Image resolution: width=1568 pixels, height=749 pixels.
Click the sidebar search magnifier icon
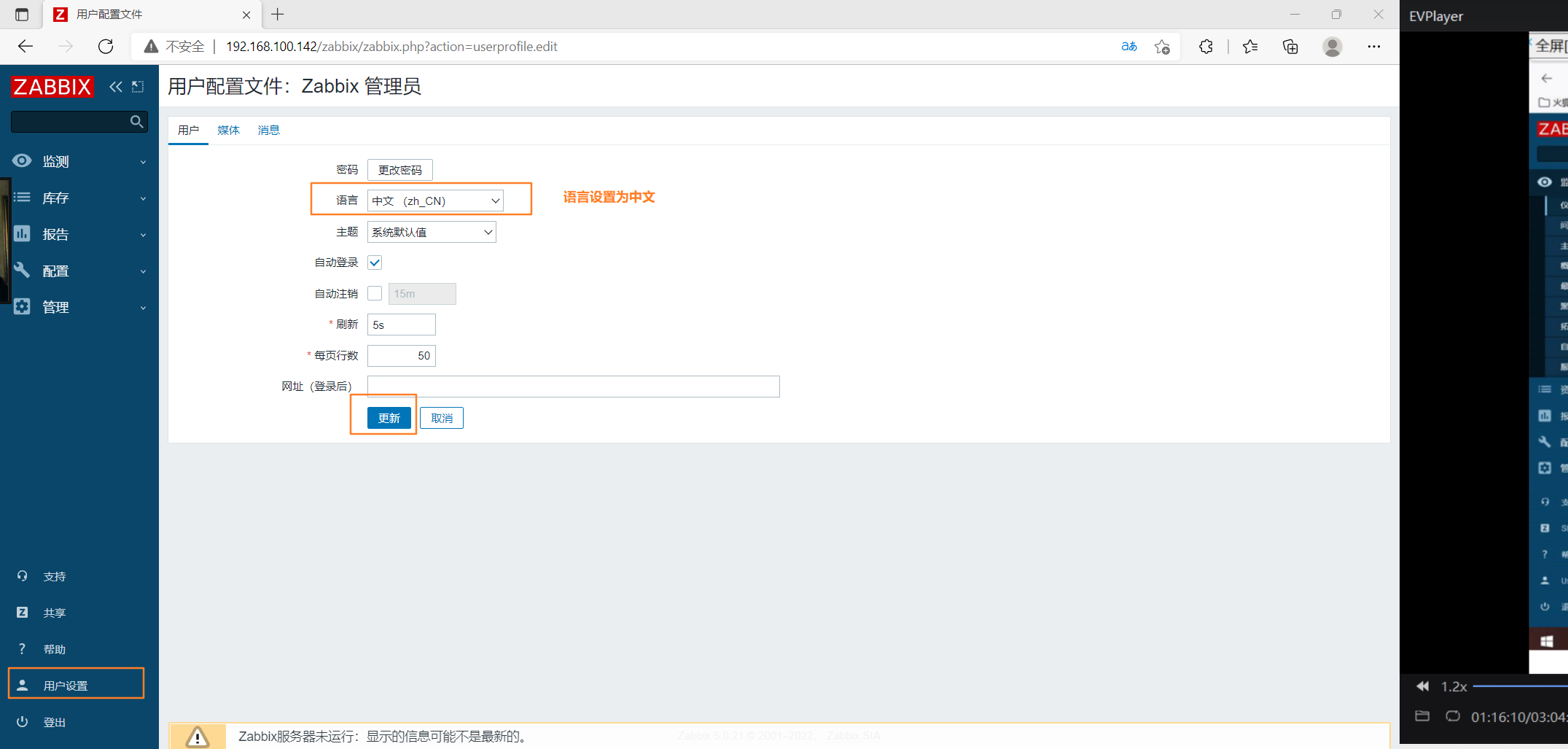(136, 122)
